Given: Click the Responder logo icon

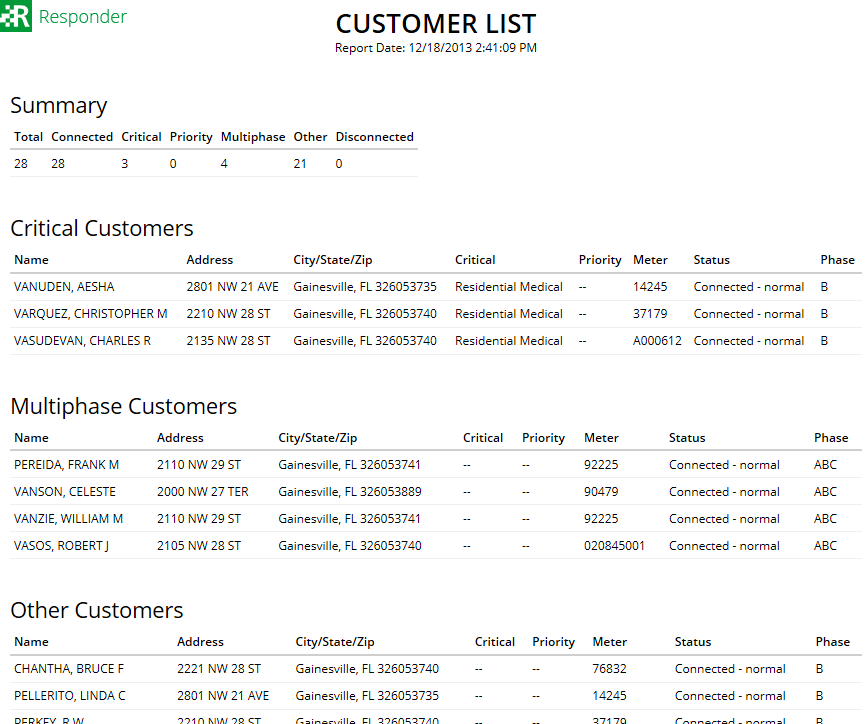Looking at the screenshot, I should click(x=16, y=16).
